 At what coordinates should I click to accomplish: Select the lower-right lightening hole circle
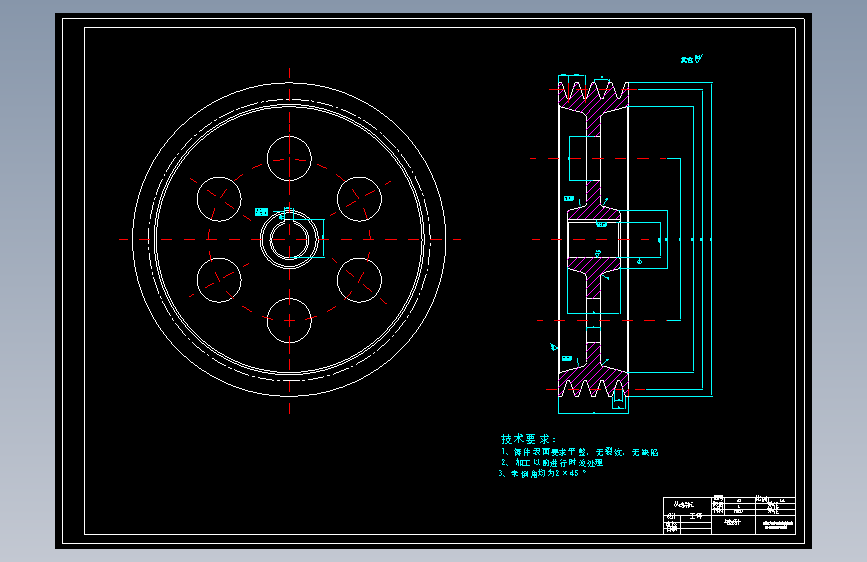coord(359,280)
